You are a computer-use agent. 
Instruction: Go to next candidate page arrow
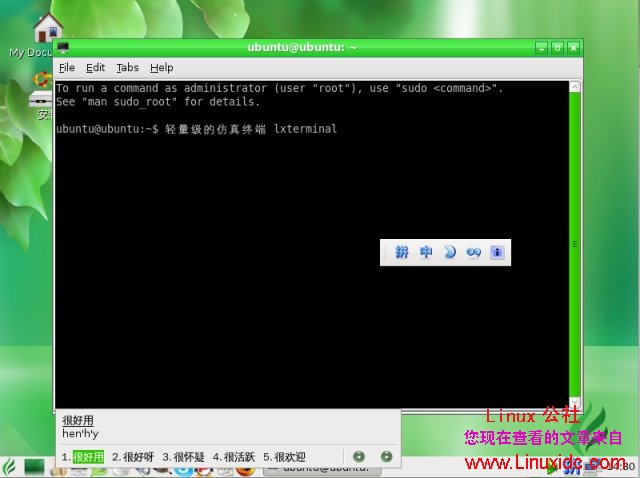click(x=386, y=456)
